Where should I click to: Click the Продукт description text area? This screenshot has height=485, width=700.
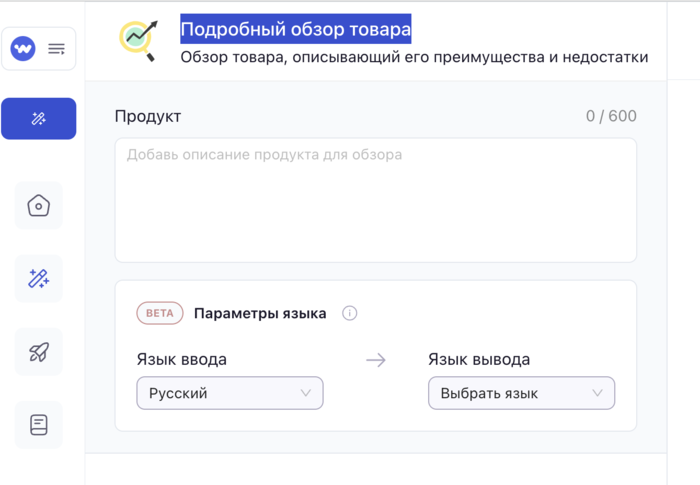click(375, 200)
